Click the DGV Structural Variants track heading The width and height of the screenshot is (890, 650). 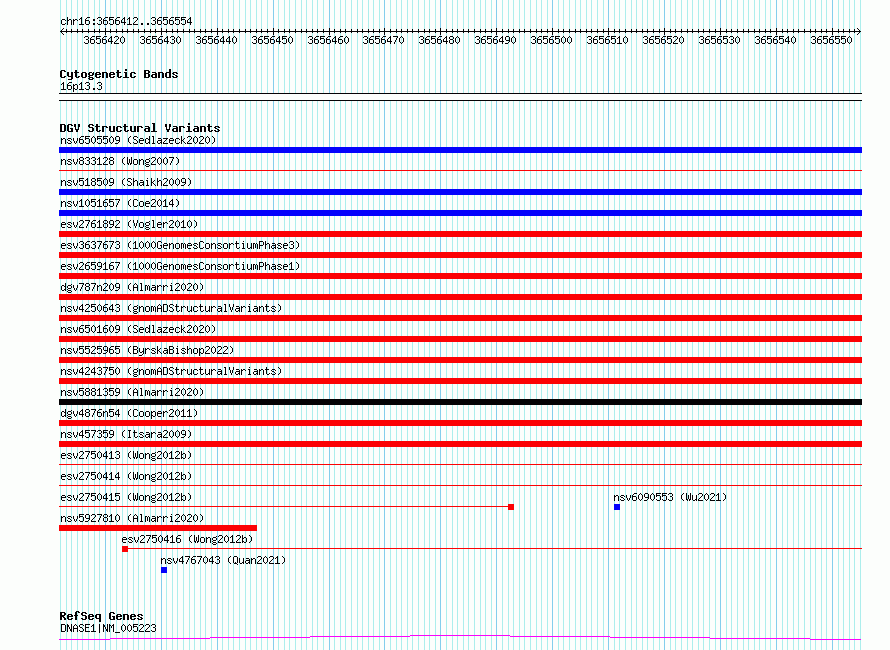[140, 128]
